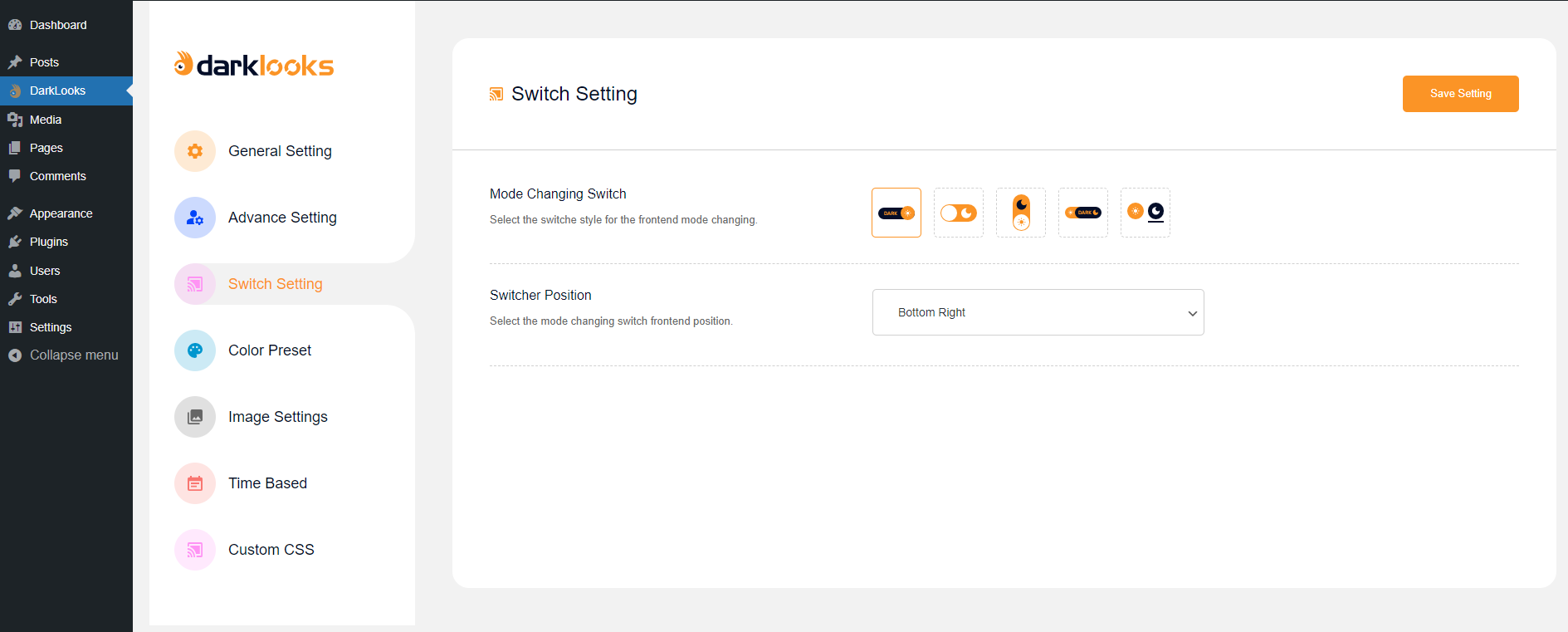Click the Switch Setting sidebar icon
The image size is (1568, 632).
[x=195, y=284]
